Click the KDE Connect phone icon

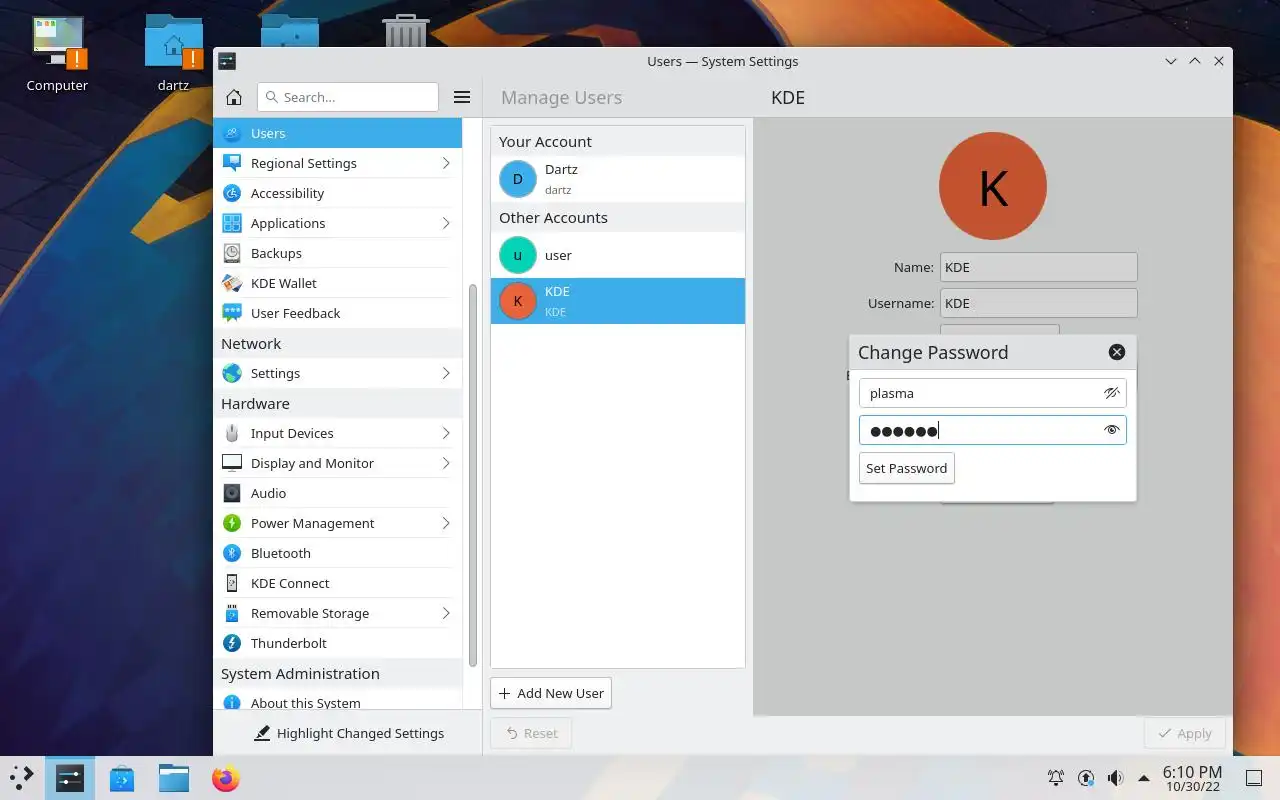232,583
